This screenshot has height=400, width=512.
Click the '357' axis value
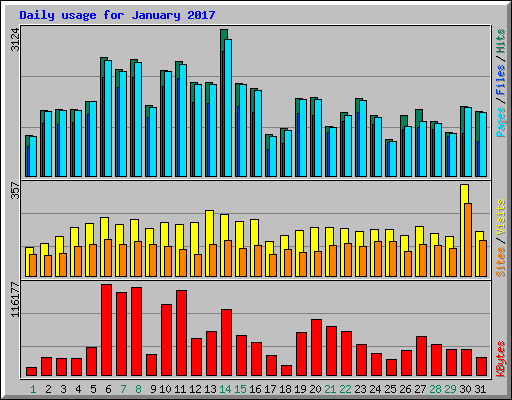click(15, 190)
